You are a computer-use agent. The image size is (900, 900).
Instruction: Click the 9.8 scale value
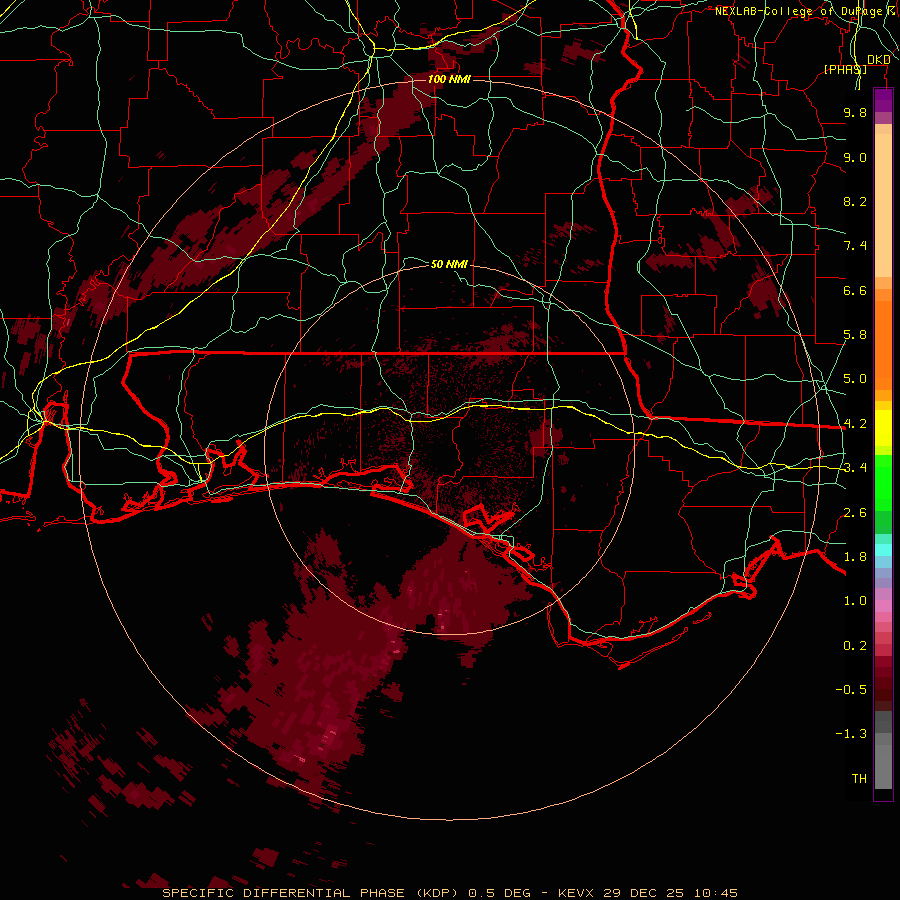coord(855,112)
